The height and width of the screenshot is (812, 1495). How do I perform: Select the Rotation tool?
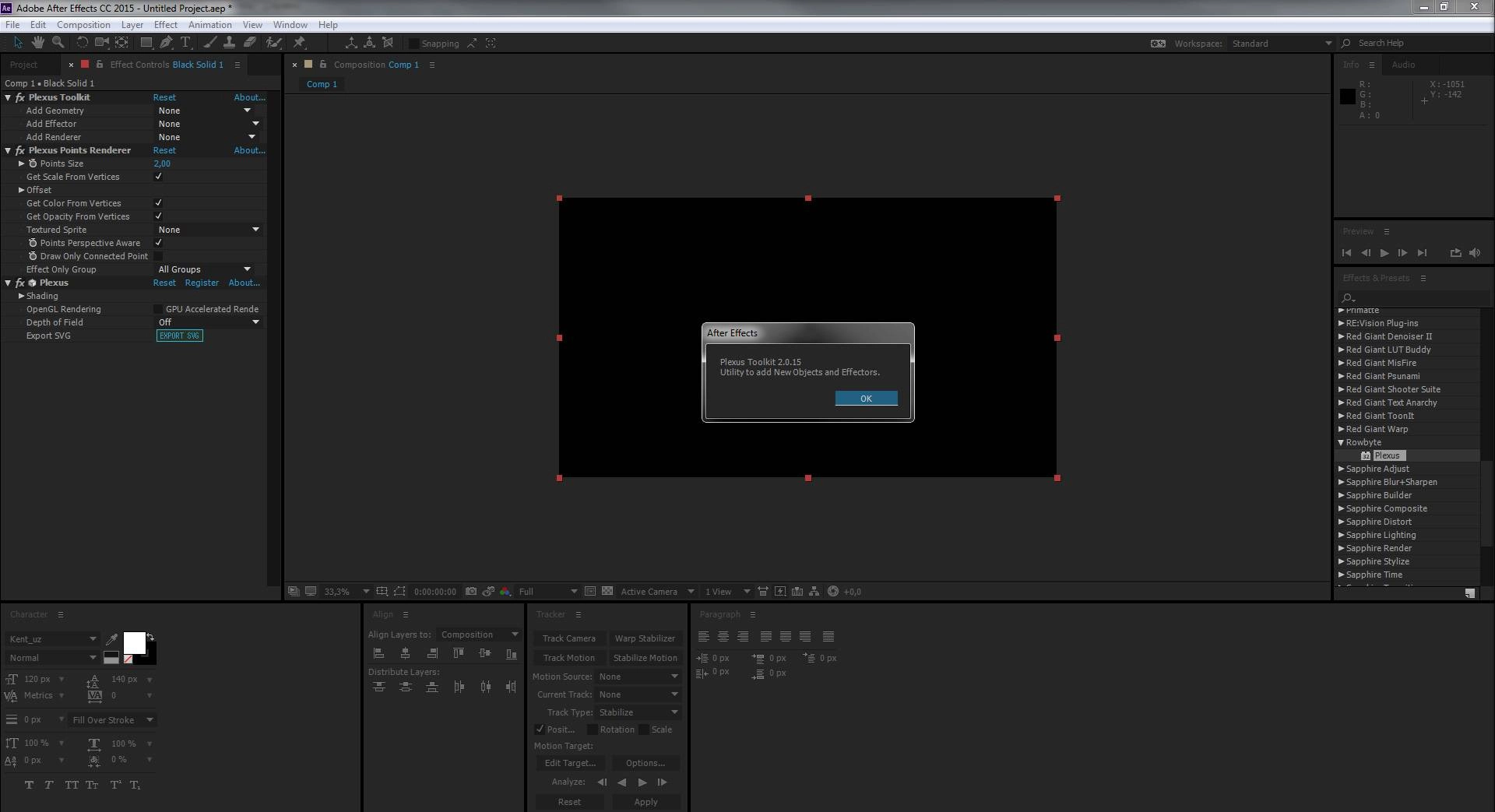[82, 43]
